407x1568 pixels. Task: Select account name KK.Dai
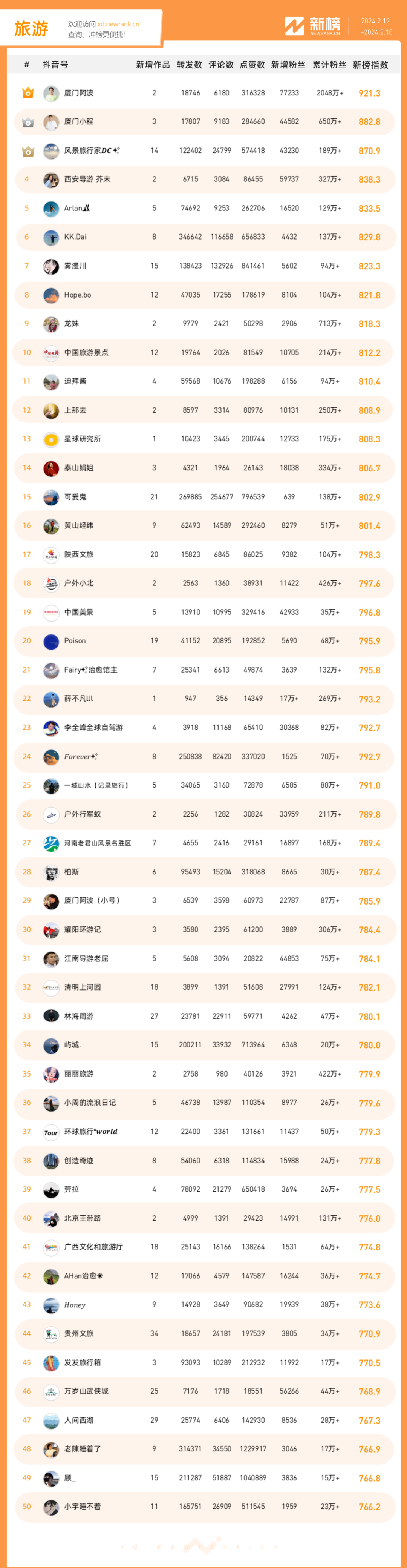coord(75,237)
